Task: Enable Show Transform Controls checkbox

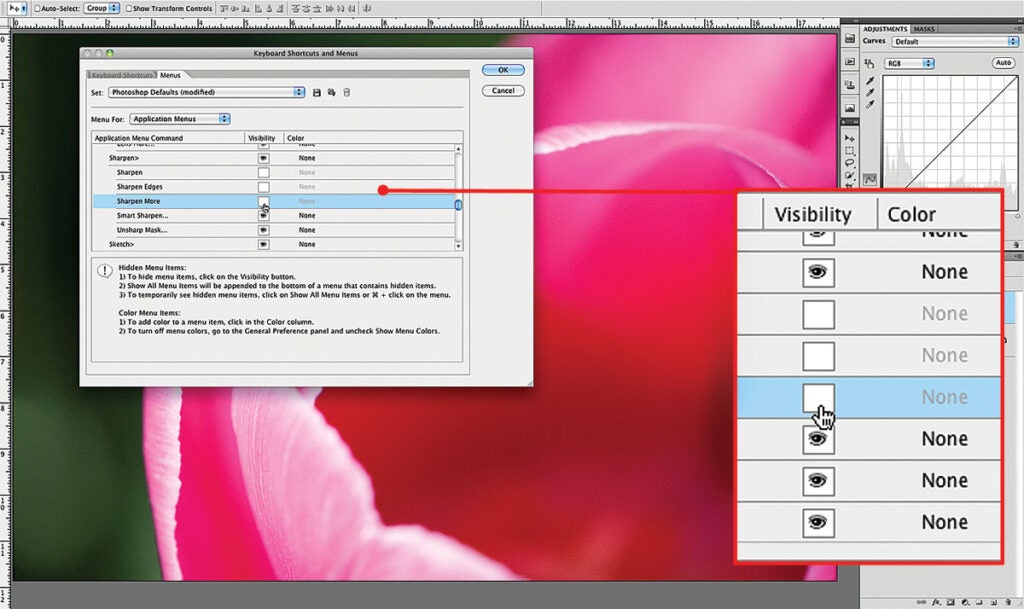Action: pos(129,8)
